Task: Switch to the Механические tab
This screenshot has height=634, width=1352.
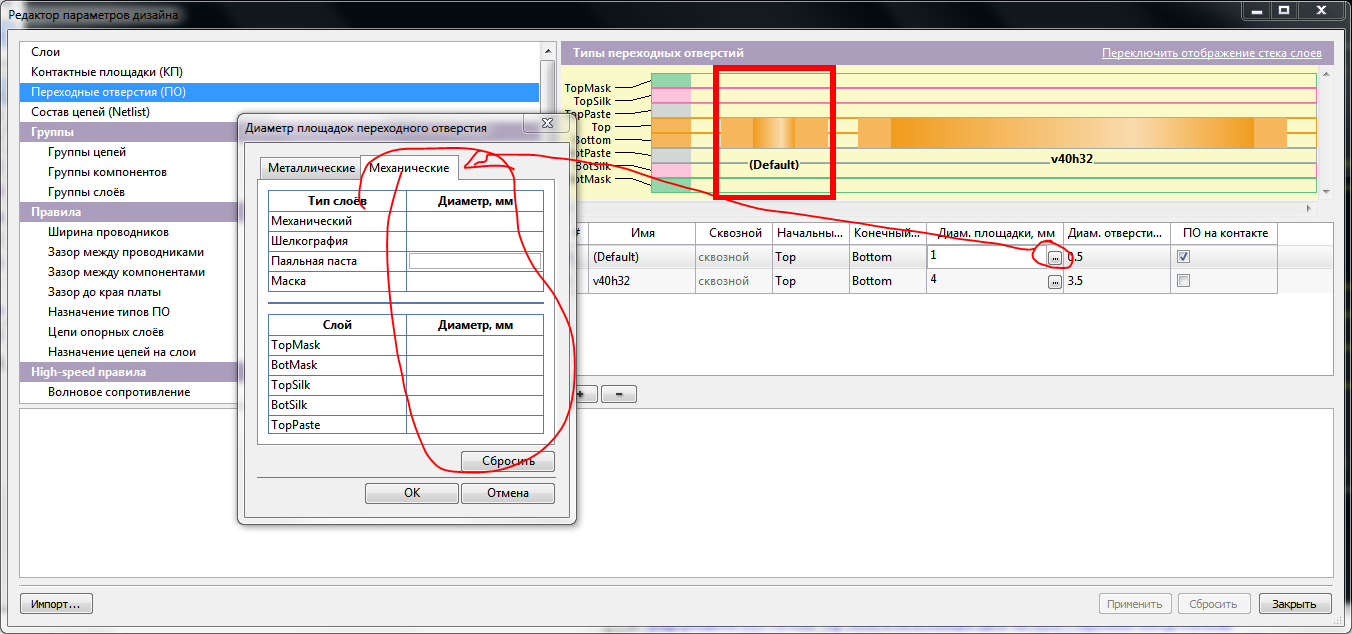Action: (409, 168)
